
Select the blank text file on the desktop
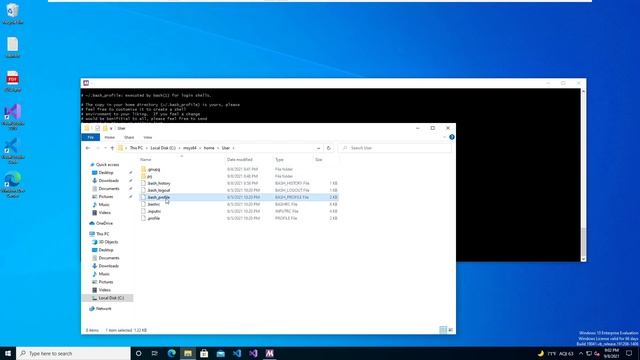pos(13,47)
